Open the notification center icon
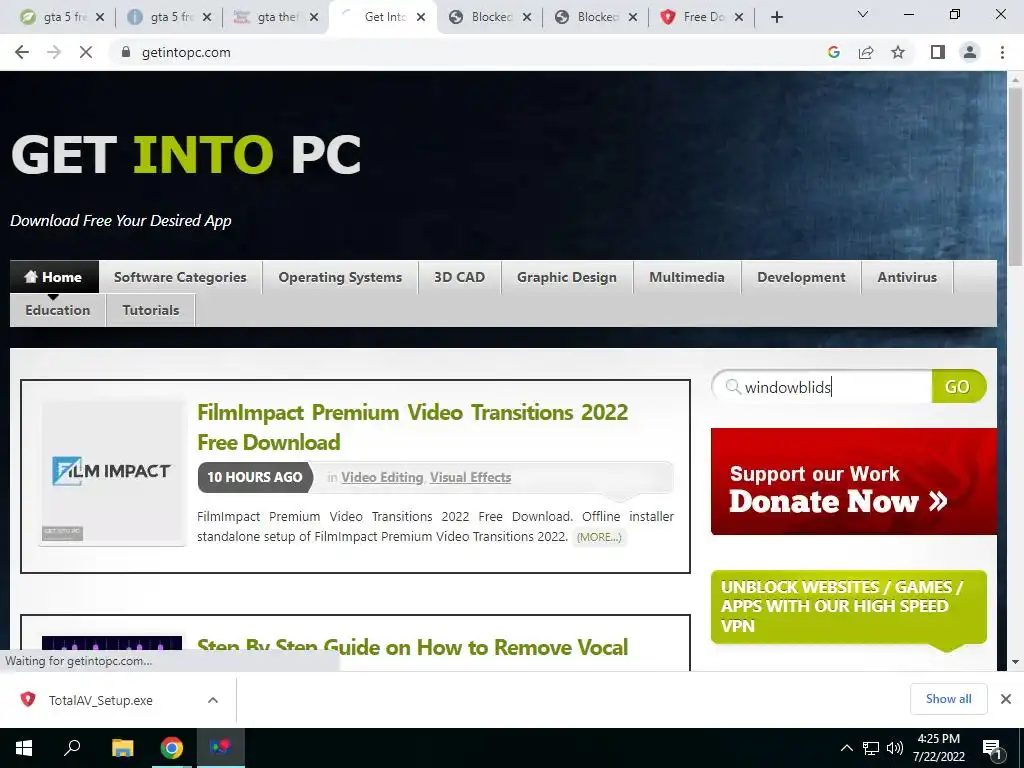The image size is (1024, 768). click(993, 750)
